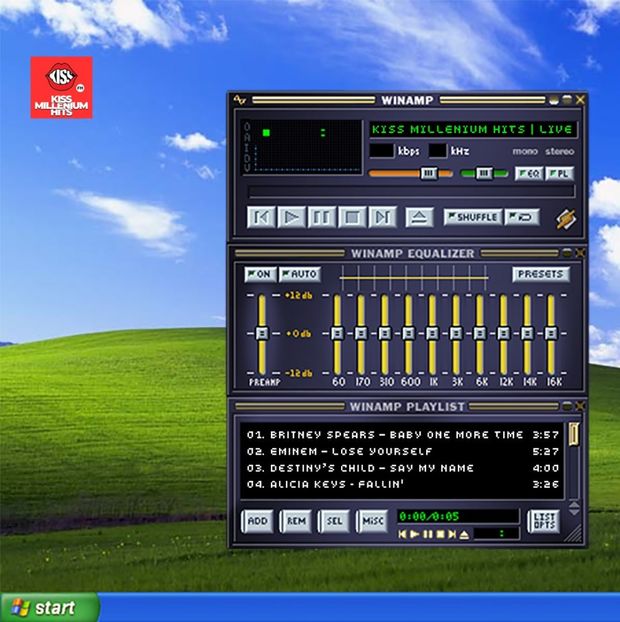The width and height of the screenshot is (620, 622).
Task: Click the Winamp previous track button
Action: (261, 217)
